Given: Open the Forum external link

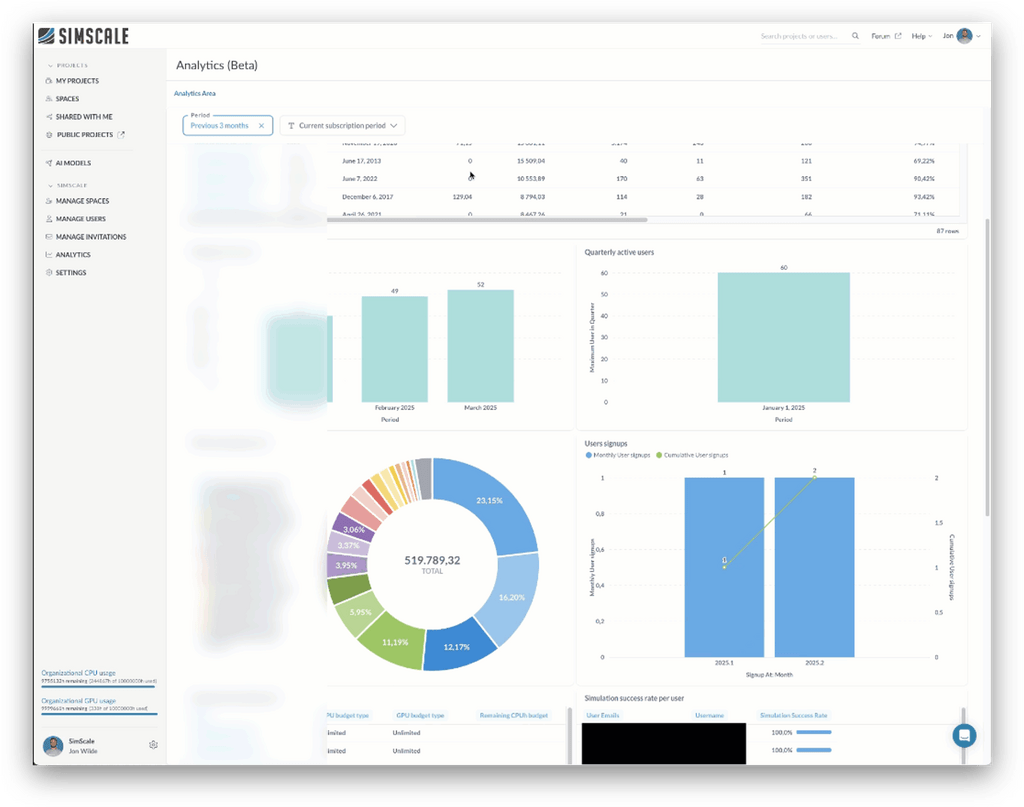Looking at the screenshot, I should pos(885,35).
